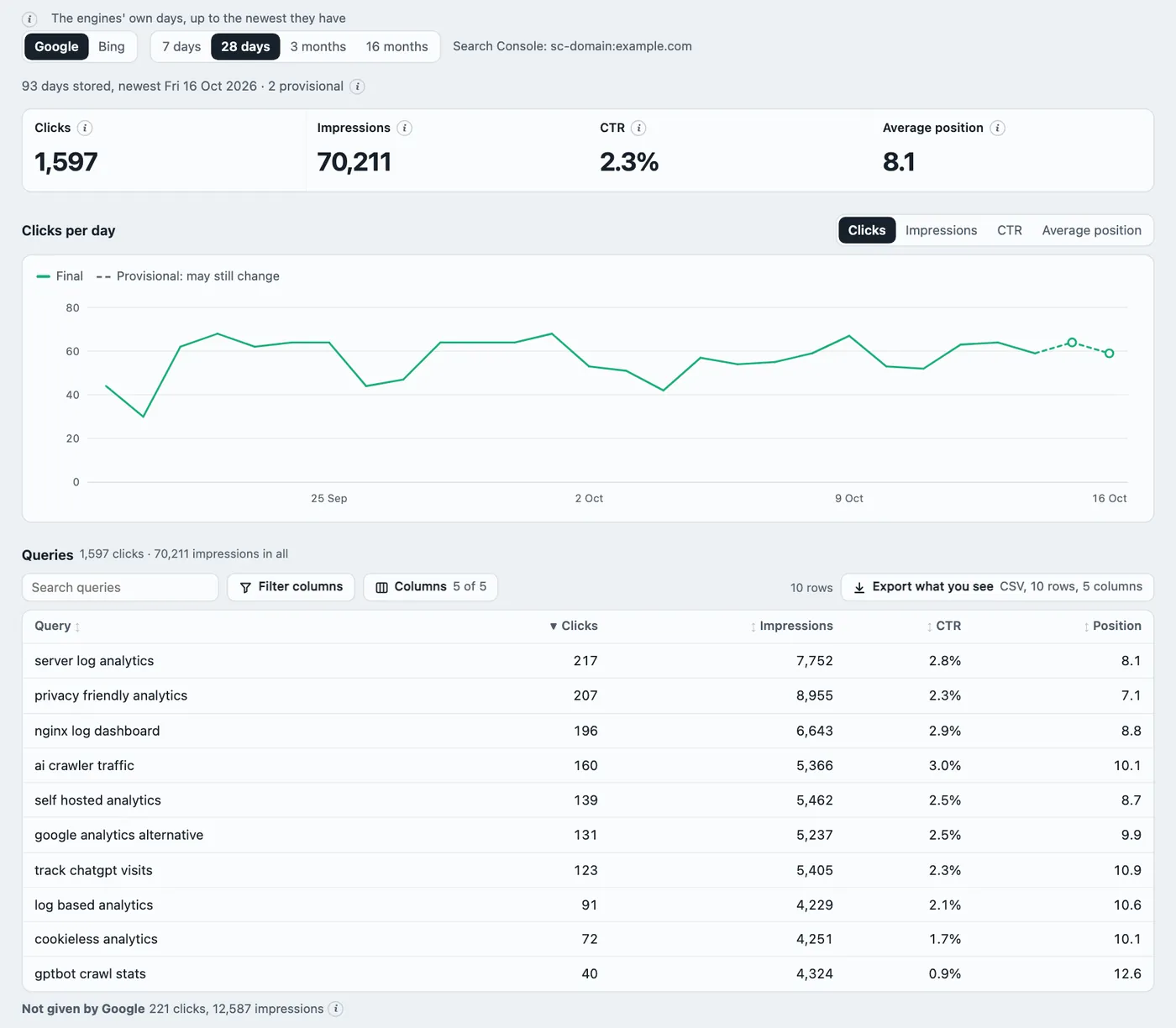
Task: Switch the chart to the Impressions tab
Action: click(941, 230)
